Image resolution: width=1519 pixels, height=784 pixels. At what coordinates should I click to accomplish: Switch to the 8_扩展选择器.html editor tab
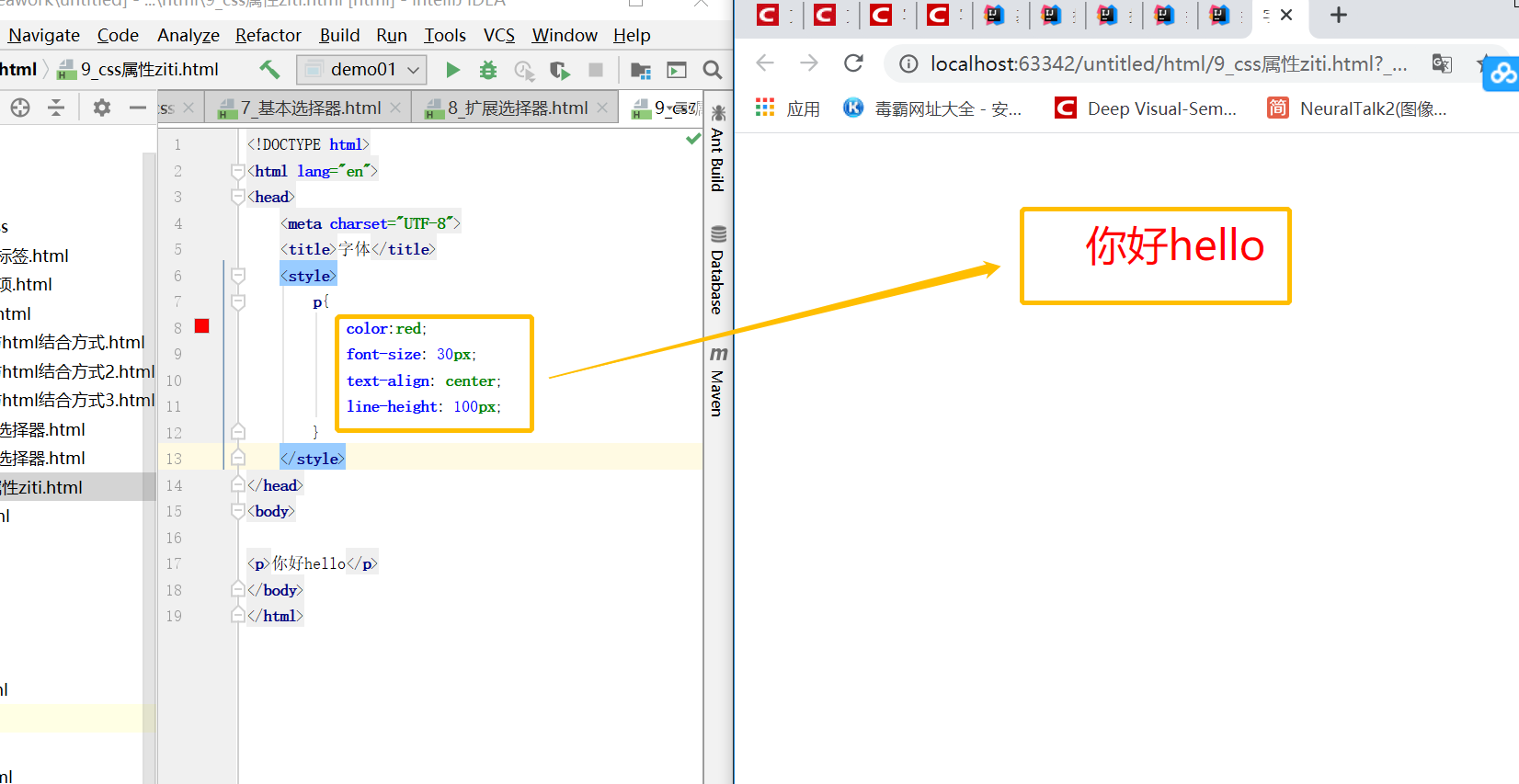point(516,108)
